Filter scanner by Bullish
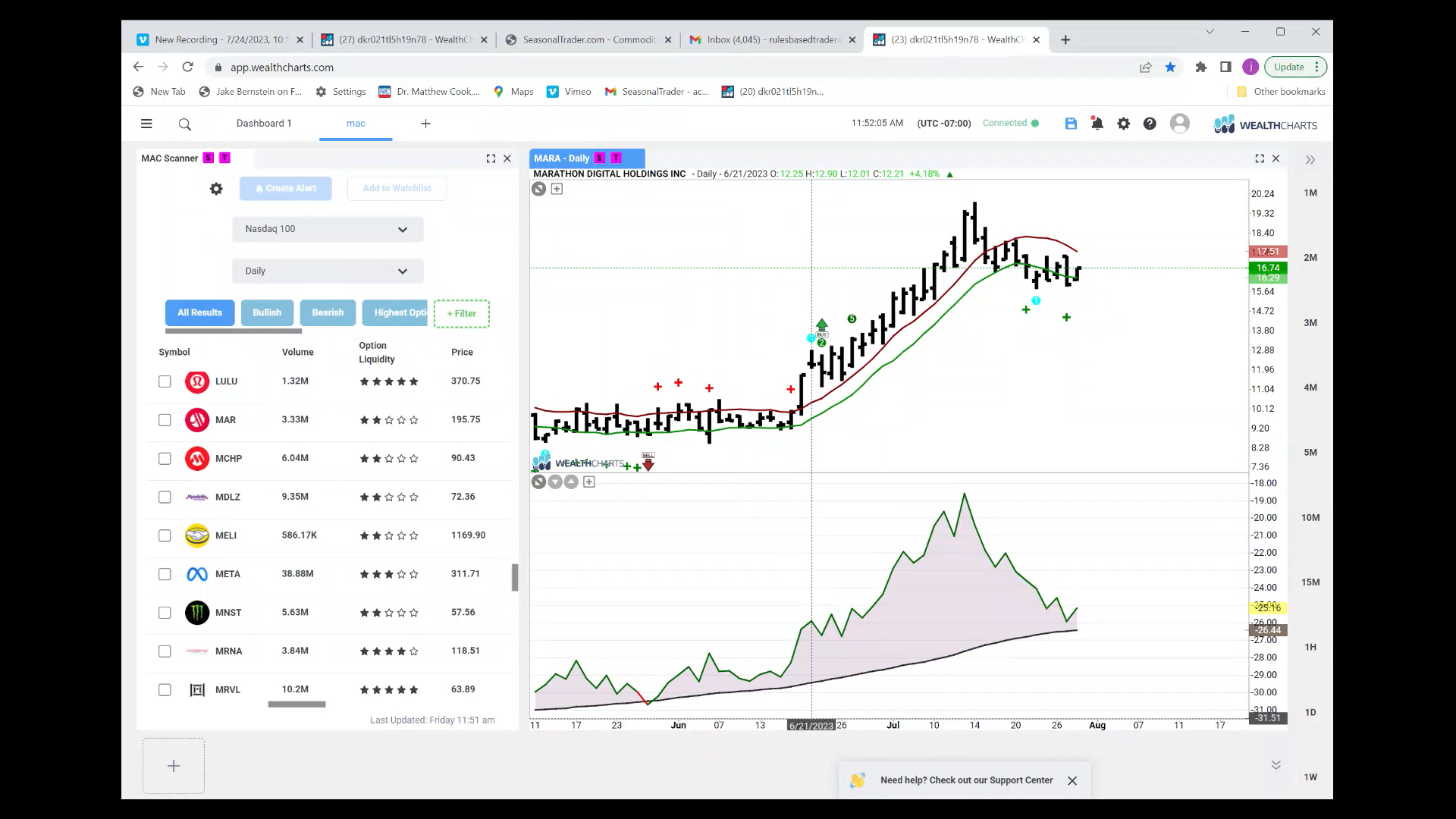 (x=267, y=313)
